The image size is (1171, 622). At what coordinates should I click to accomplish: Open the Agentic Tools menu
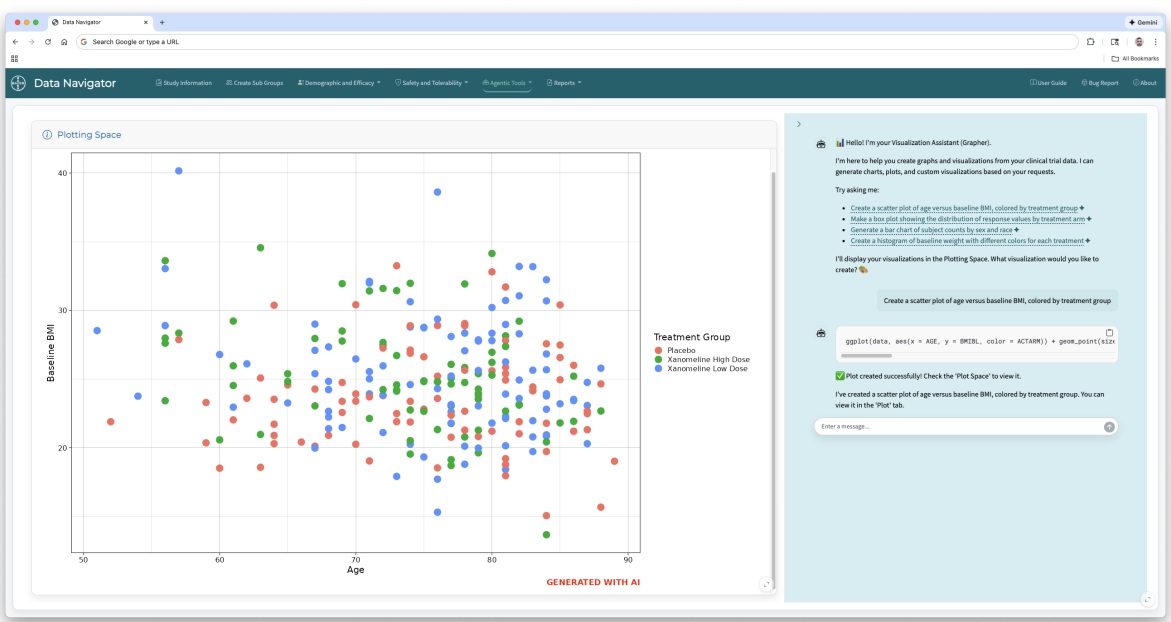click(507, 83)
